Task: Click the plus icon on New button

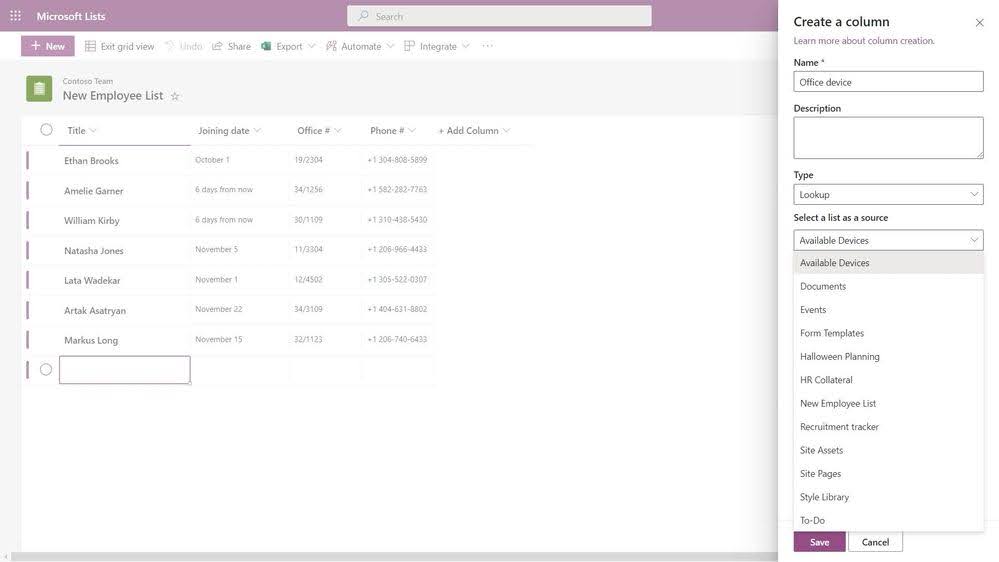Action: click(36, 46)
